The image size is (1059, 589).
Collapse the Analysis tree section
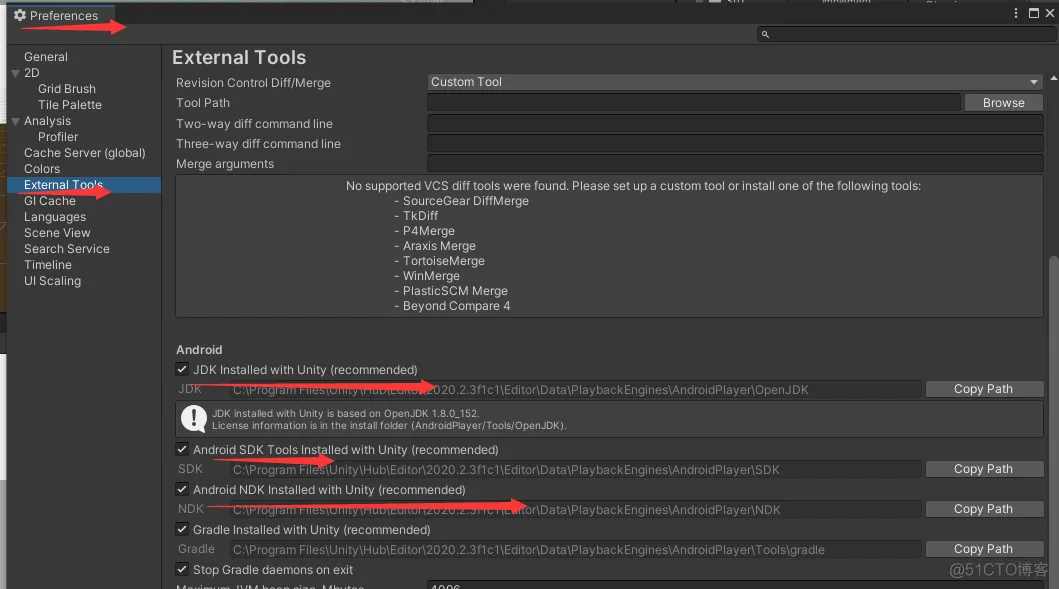click(16, 122)
